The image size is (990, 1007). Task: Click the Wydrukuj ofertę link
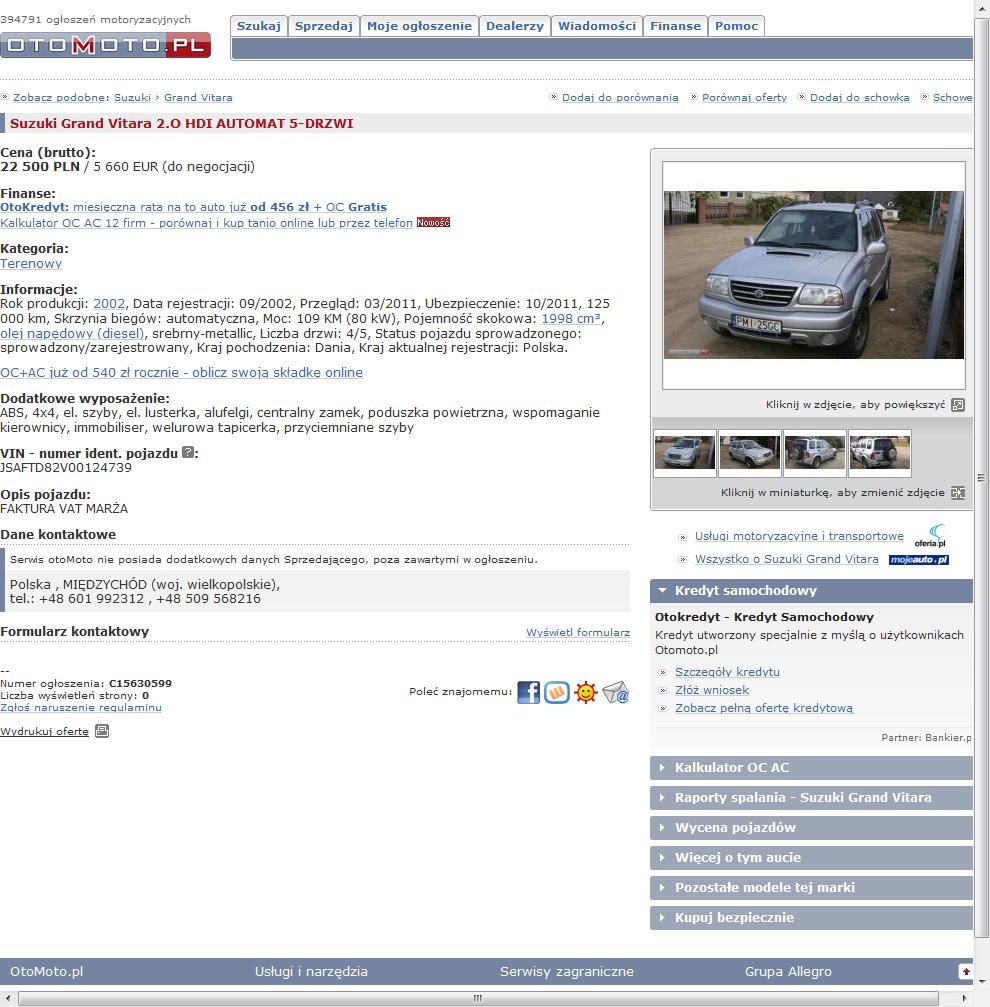point(44,731)
